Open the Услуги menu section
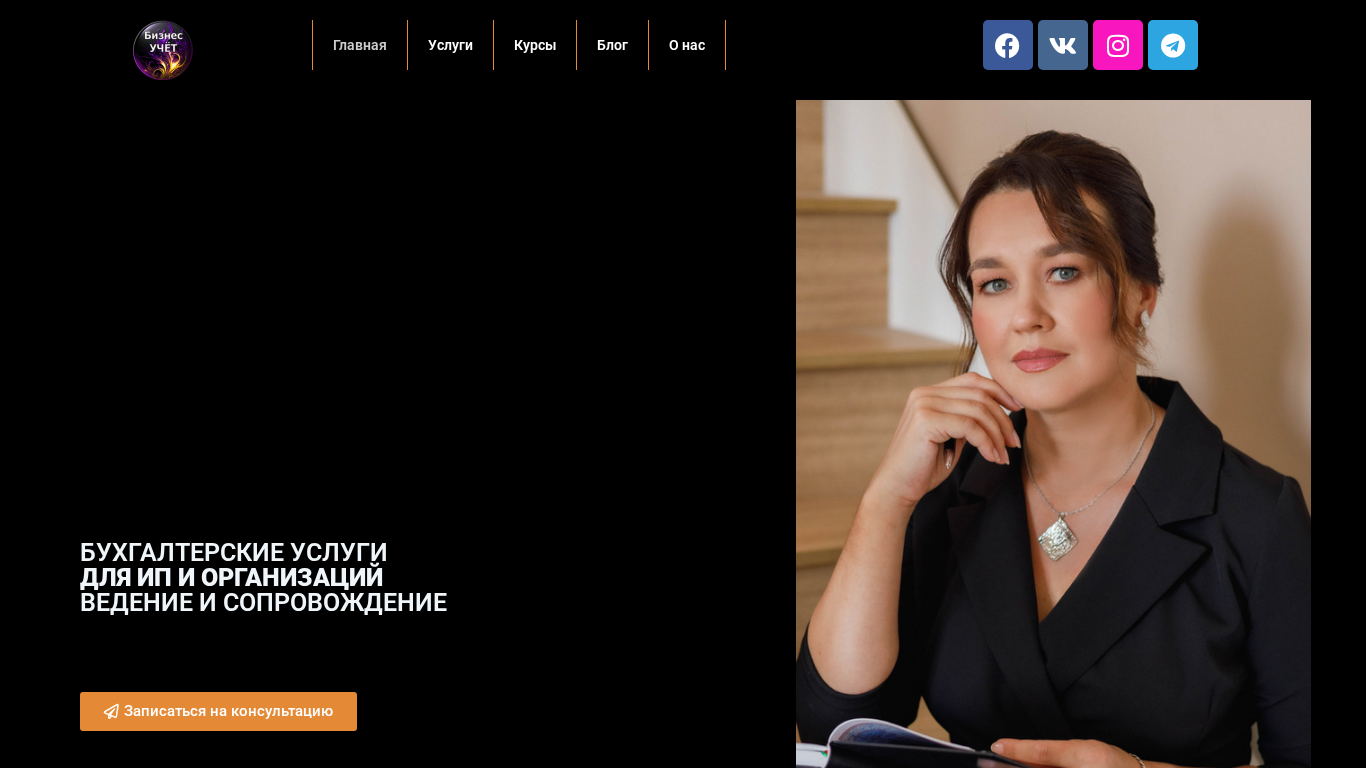This screenshot has height=768, width=1366. 450,45
